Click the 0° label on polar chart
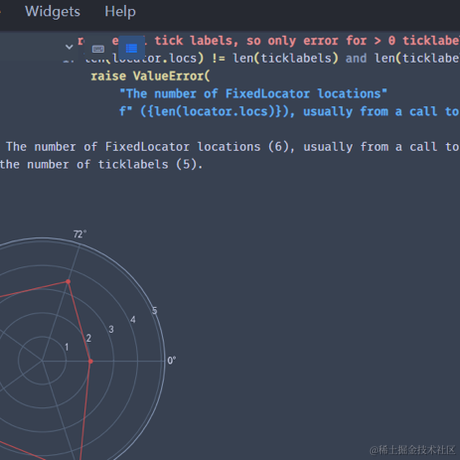 pos(172,360)
